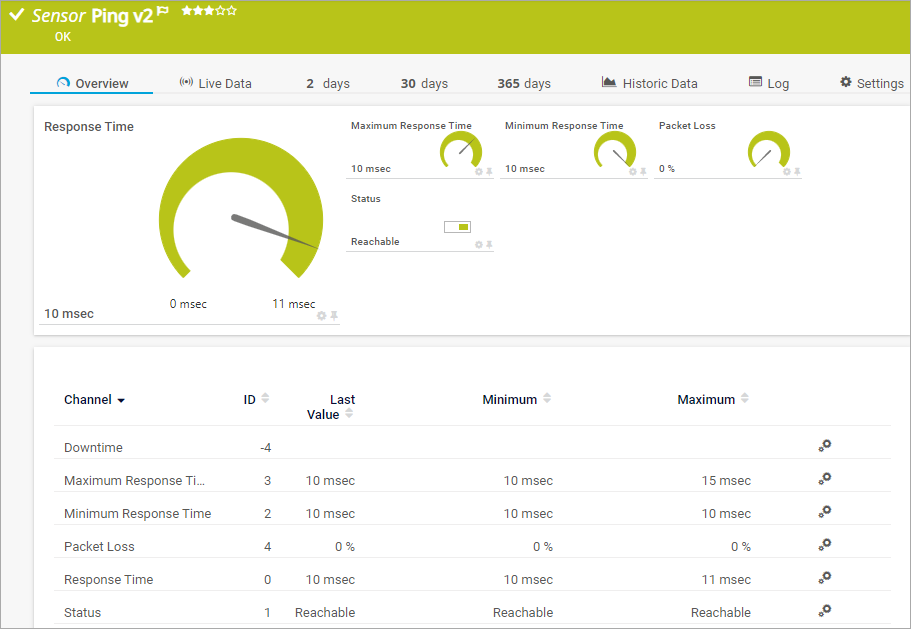Image resolution: width=911 pixels, height=629 pixels.
Task: Sort table by Maximum column
Action: [x=744, y=399]
